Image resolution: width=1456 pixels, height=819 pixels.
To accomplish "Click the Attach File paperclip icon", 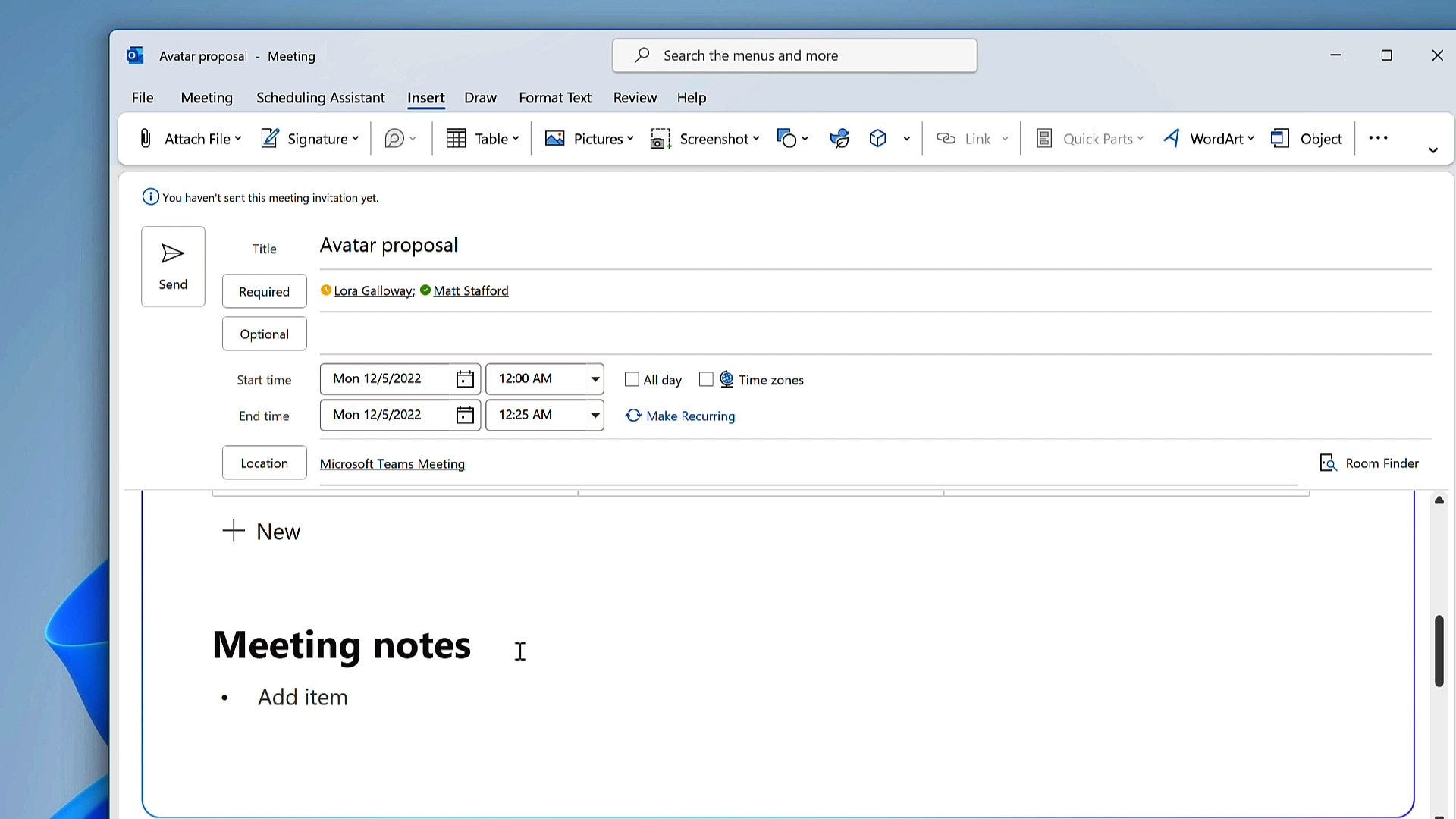I will 146,139.
